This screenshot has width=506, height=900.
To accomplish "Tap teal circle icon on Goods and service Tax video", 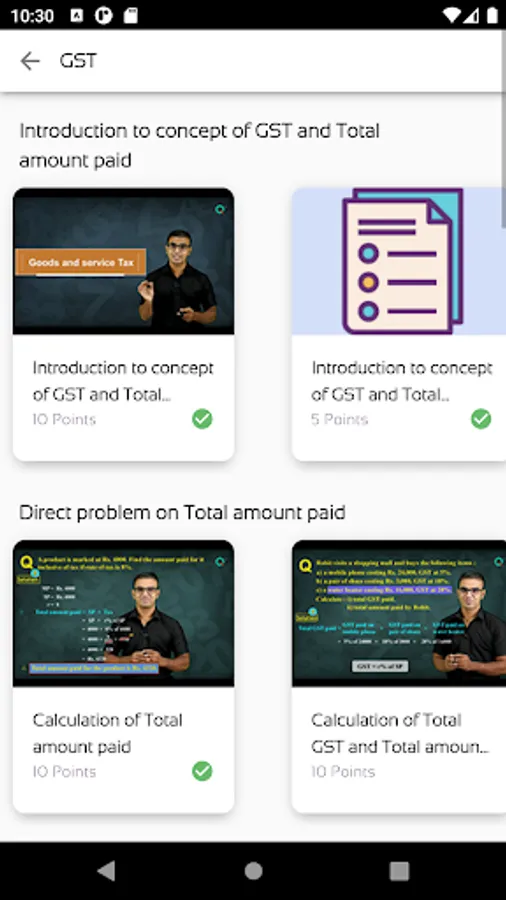I will point(220,210).
